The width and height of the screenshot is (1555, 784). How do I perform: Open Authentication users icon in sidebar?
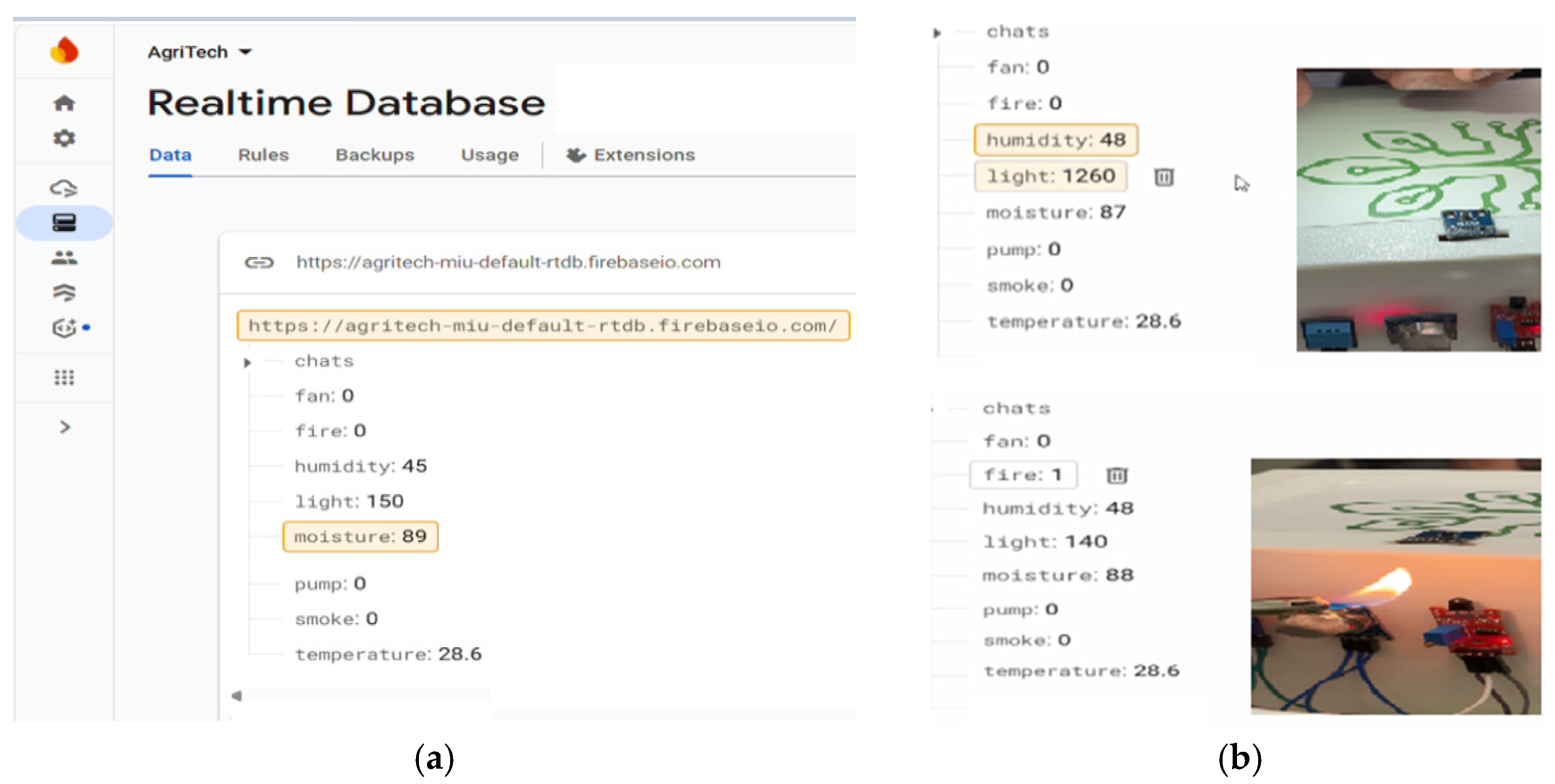[64, 258]
